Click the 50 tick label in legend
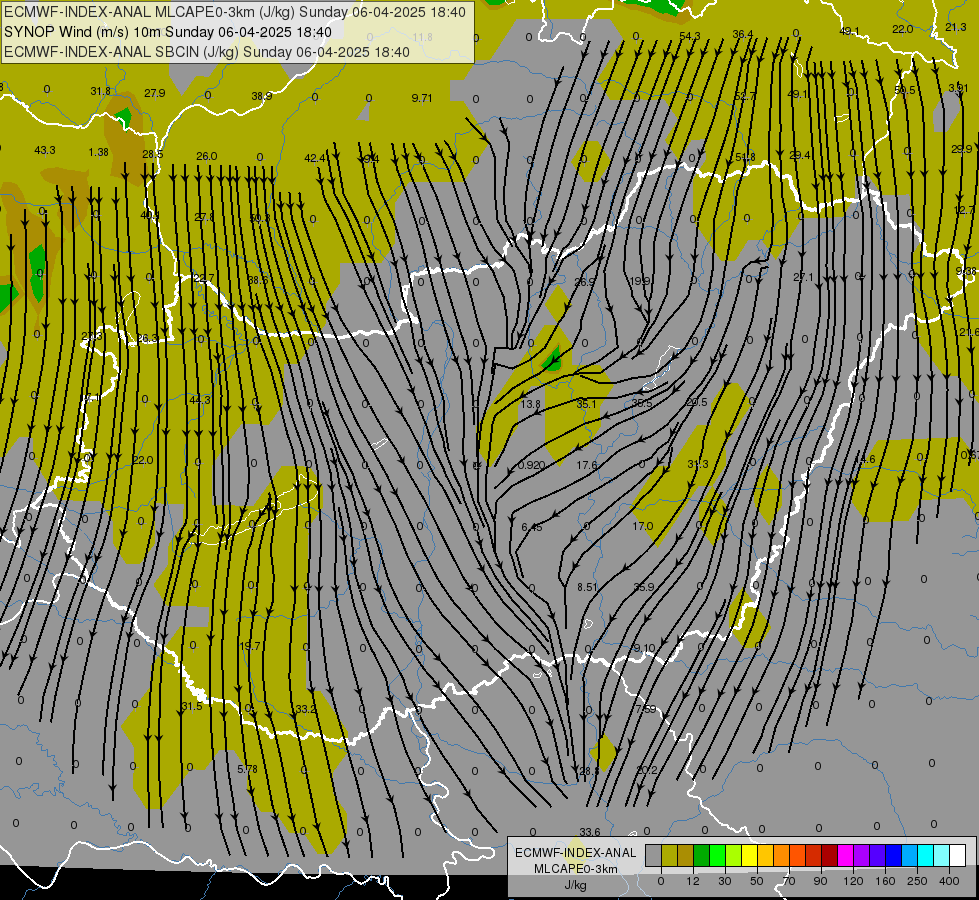979x900 pixels. [x=756, y=881]
